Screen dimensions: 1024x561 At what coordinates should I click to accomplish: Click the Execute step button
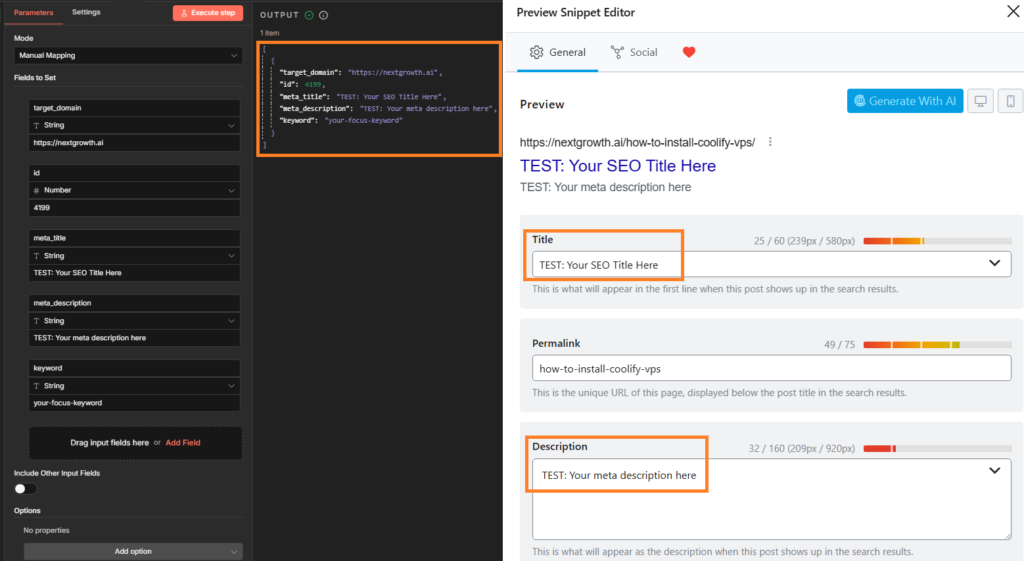(207, 13)
